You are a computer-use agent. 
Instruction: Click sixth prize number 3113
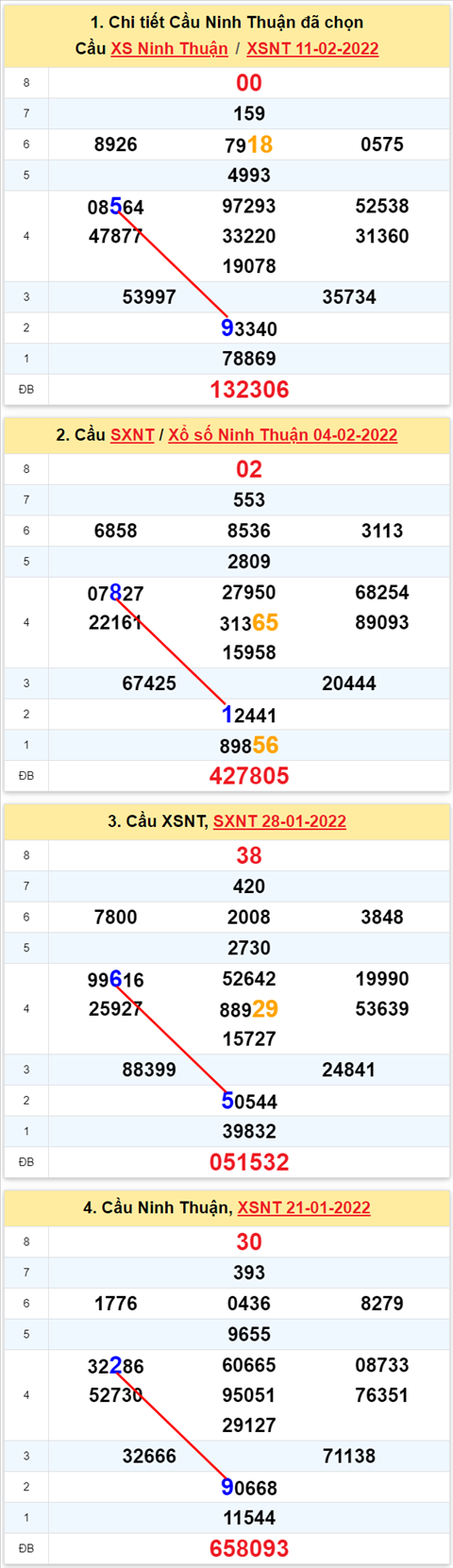382,531
